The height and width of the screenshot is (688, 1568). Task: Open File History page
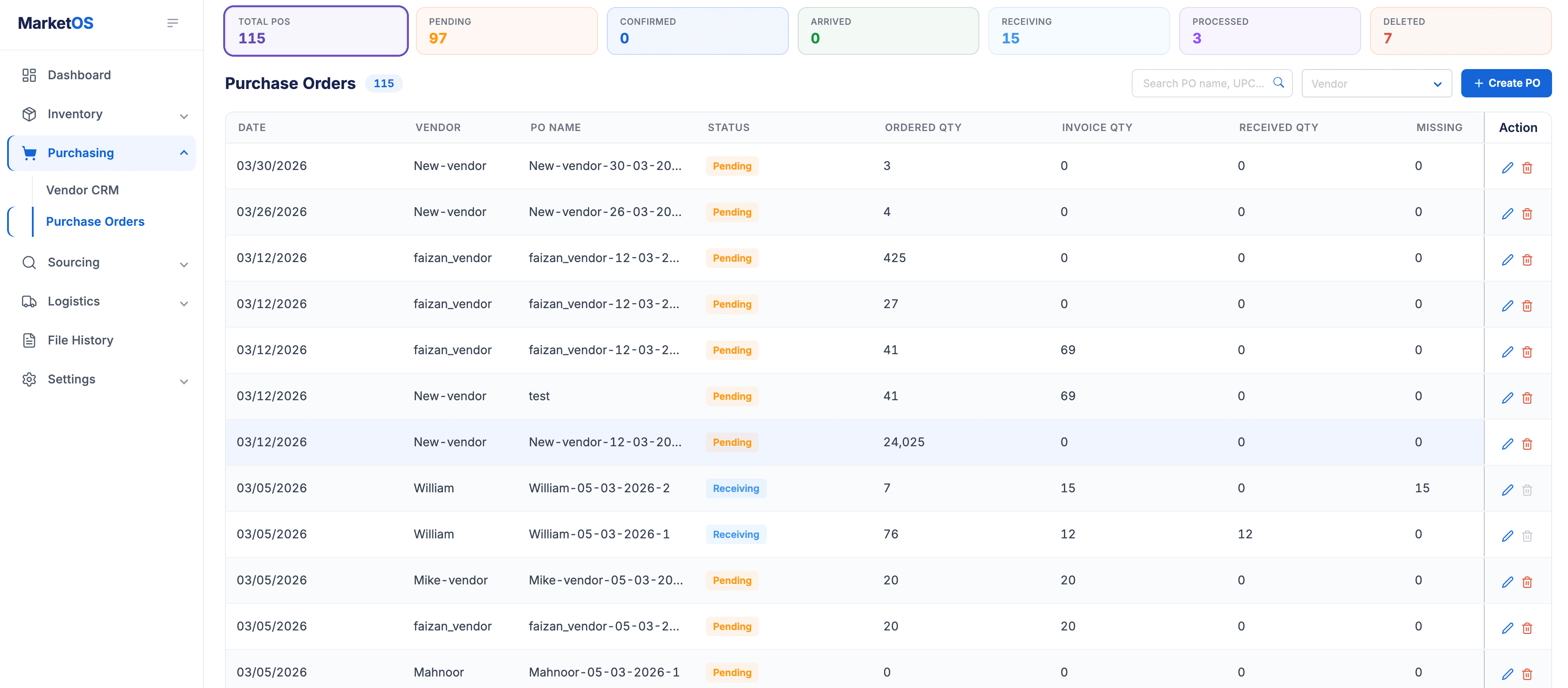tap(80, 340)
